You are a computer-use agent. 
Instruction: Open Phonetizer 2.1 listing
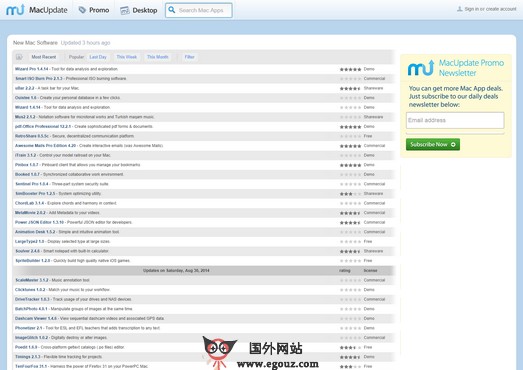28,328
